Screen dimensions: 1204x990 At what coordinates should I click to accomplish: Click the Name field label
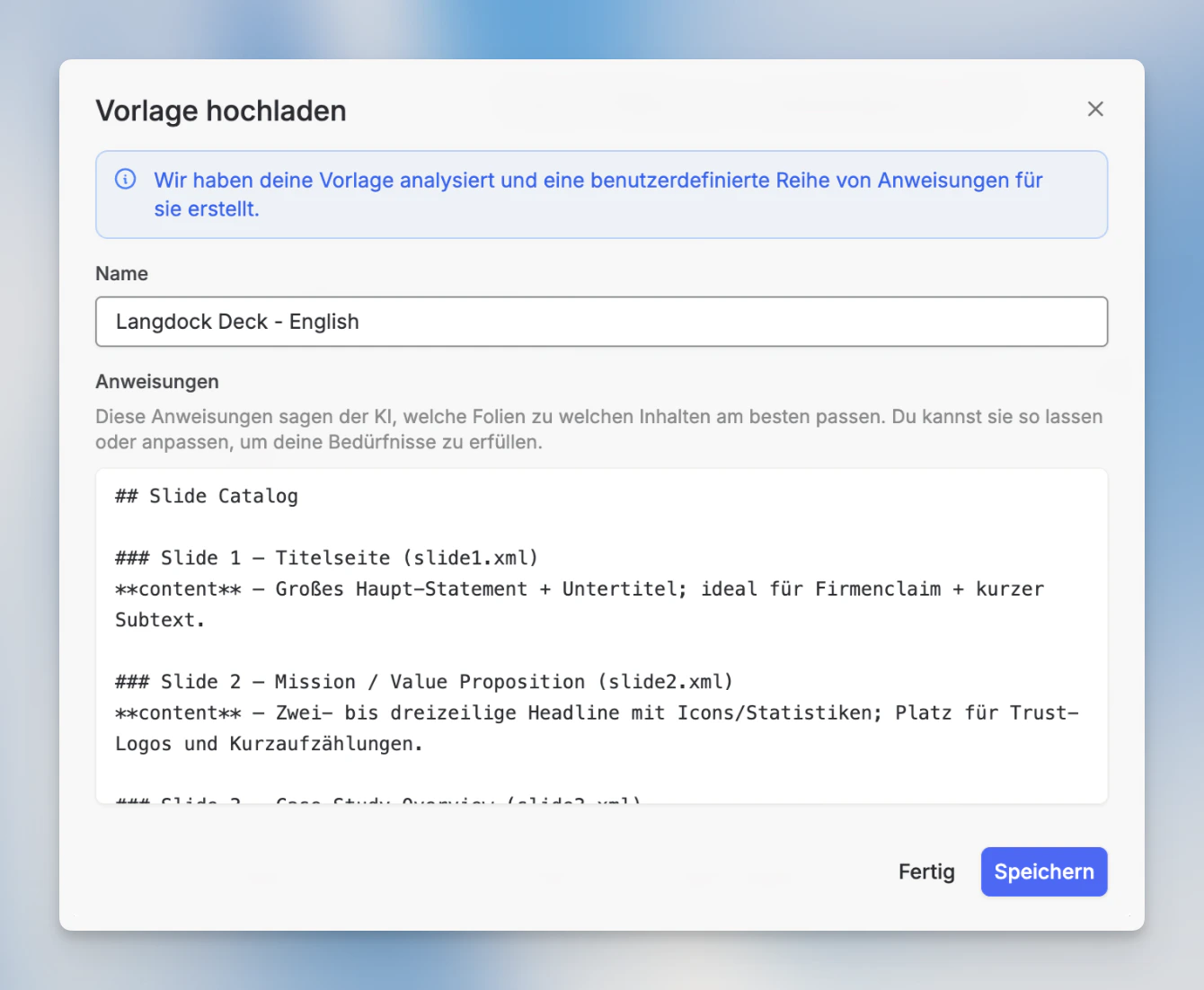click(x=122, y=273)
